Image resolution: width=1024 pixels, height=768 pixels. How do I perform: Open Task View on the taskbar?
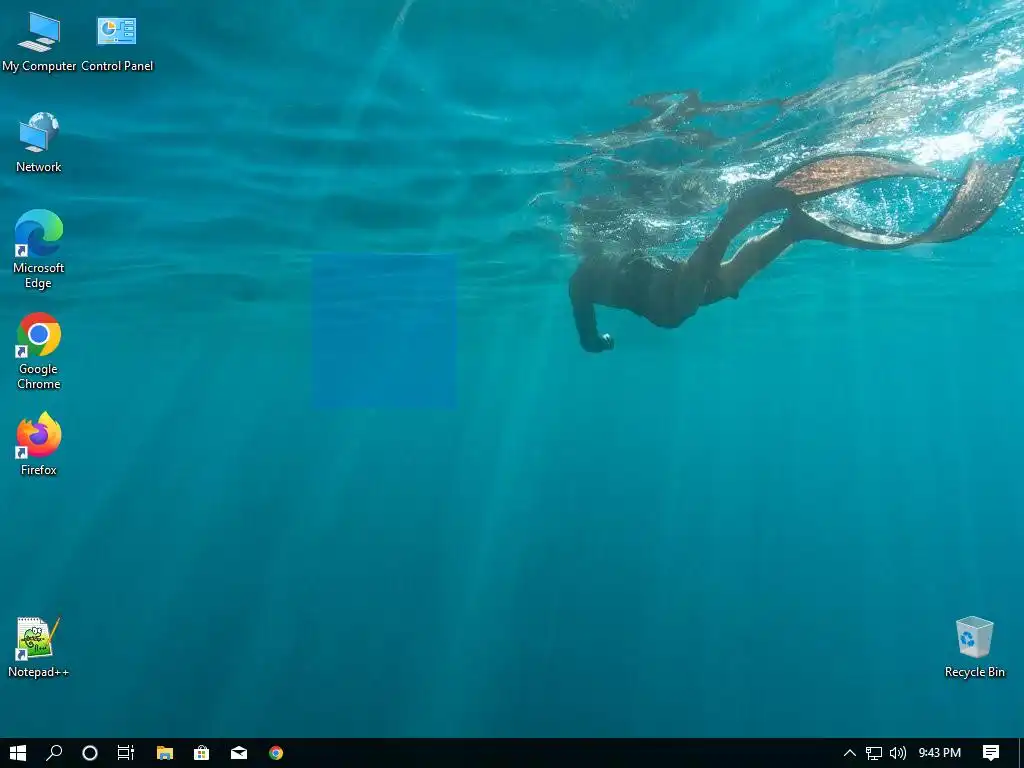point(125,753)
